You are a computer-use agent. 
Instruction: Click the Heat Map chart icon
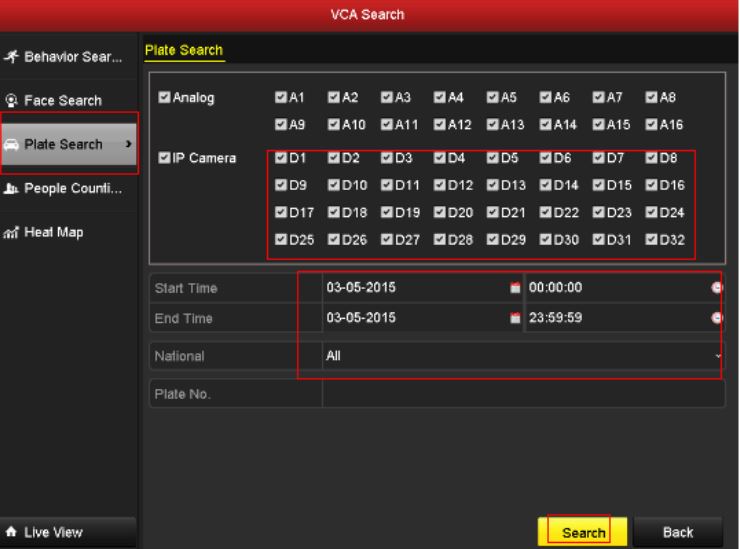[x=11, y=232]
